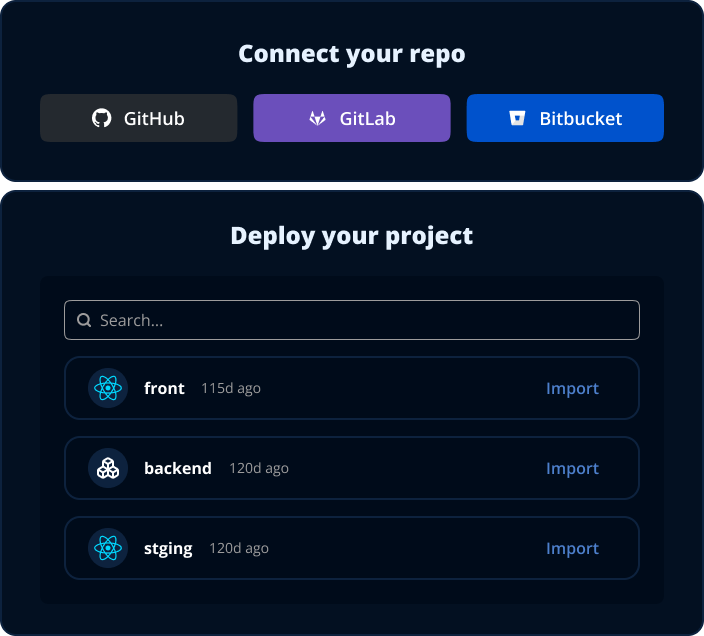Click the magnifying glass search icon

85,320
